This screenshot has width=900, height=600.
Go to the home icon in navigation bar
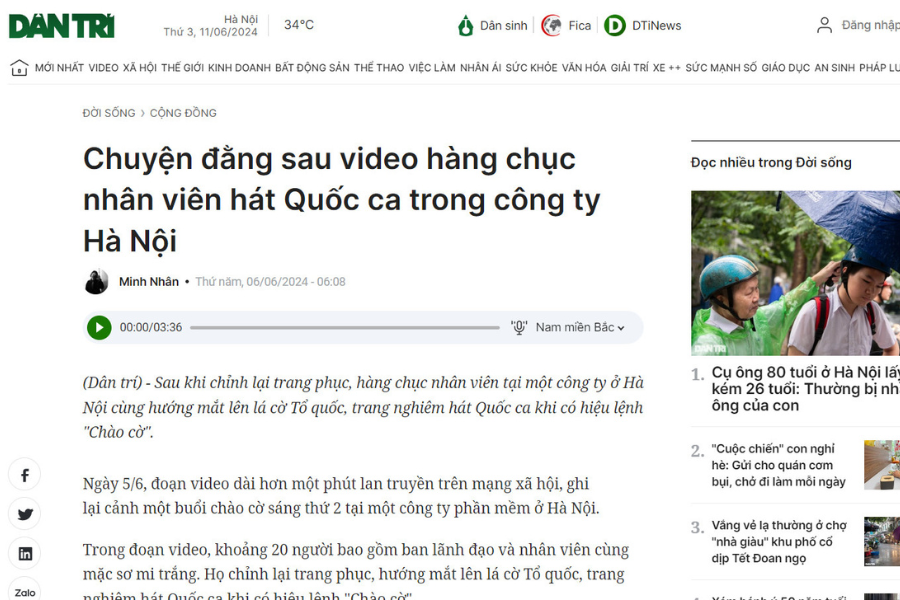point(19,68)
